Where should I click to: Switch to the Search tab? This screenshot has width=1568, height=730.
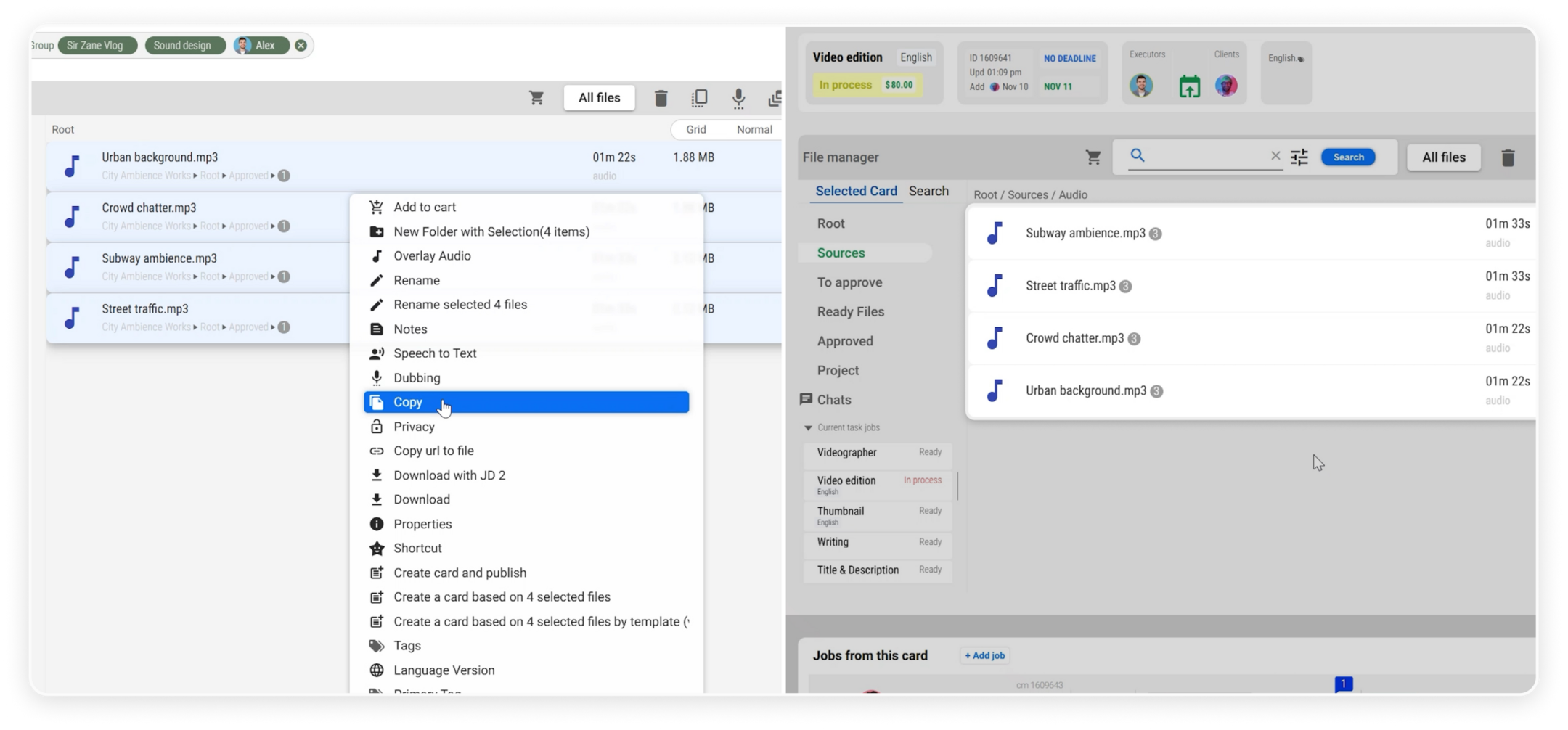click(928, 191)
